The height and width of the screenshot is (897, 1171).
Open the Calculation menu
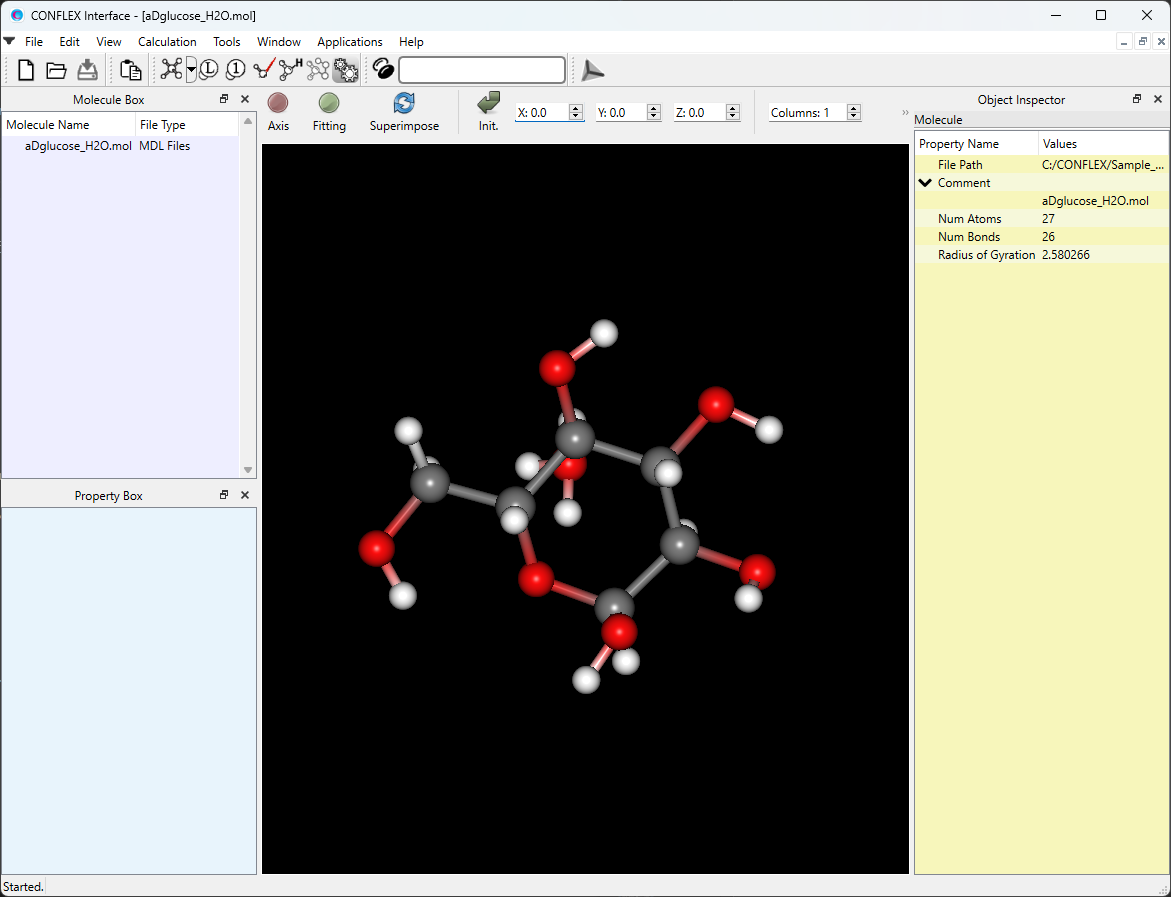tap(167, 42)
